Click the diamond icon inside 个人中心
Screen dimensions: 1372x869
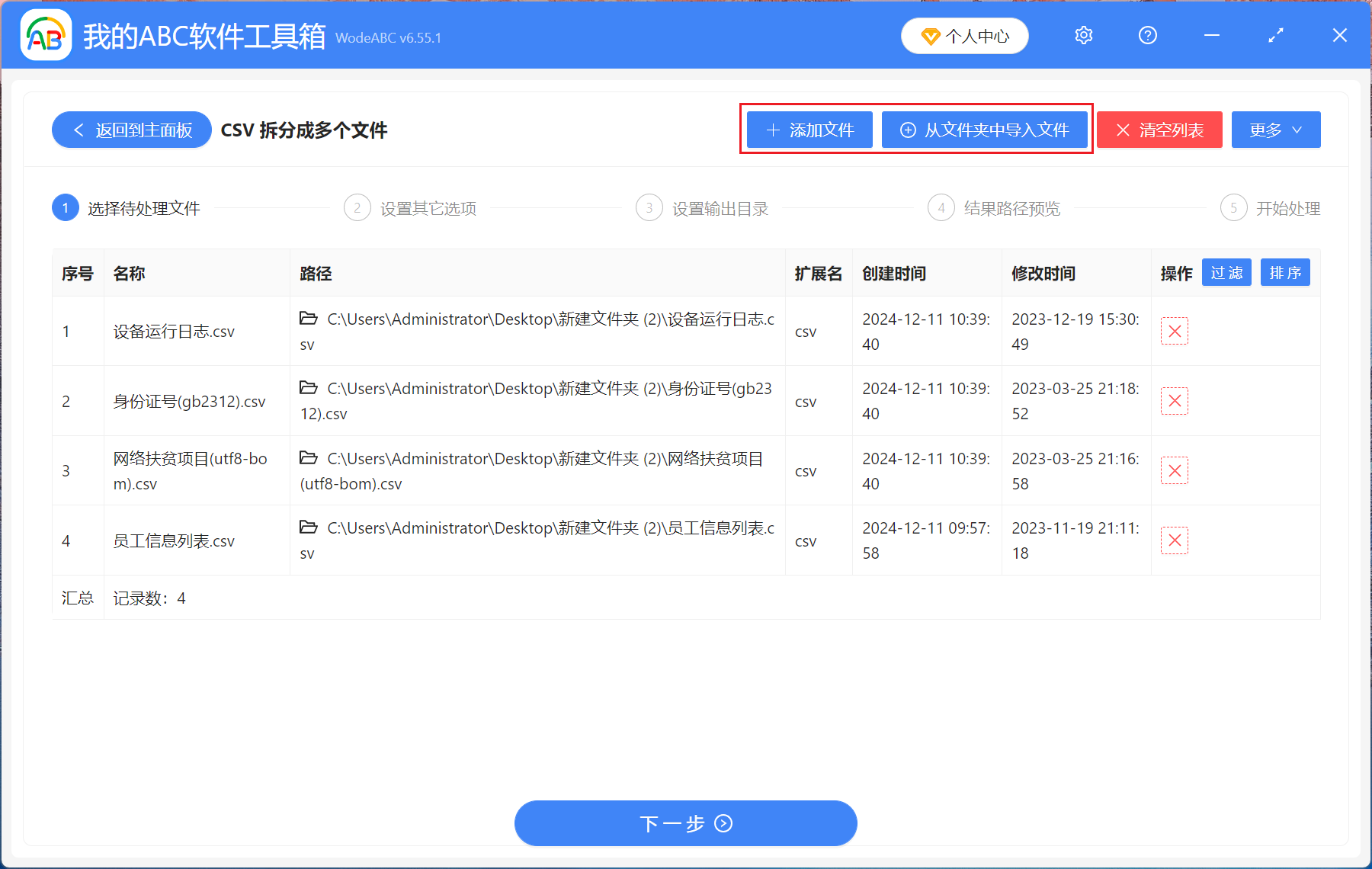(x=931, y=35)
